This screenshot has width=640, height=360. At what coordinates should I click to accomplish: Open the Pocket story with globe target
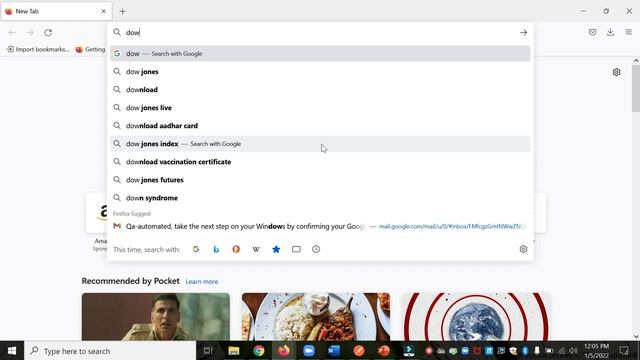[x=476, y=317]
